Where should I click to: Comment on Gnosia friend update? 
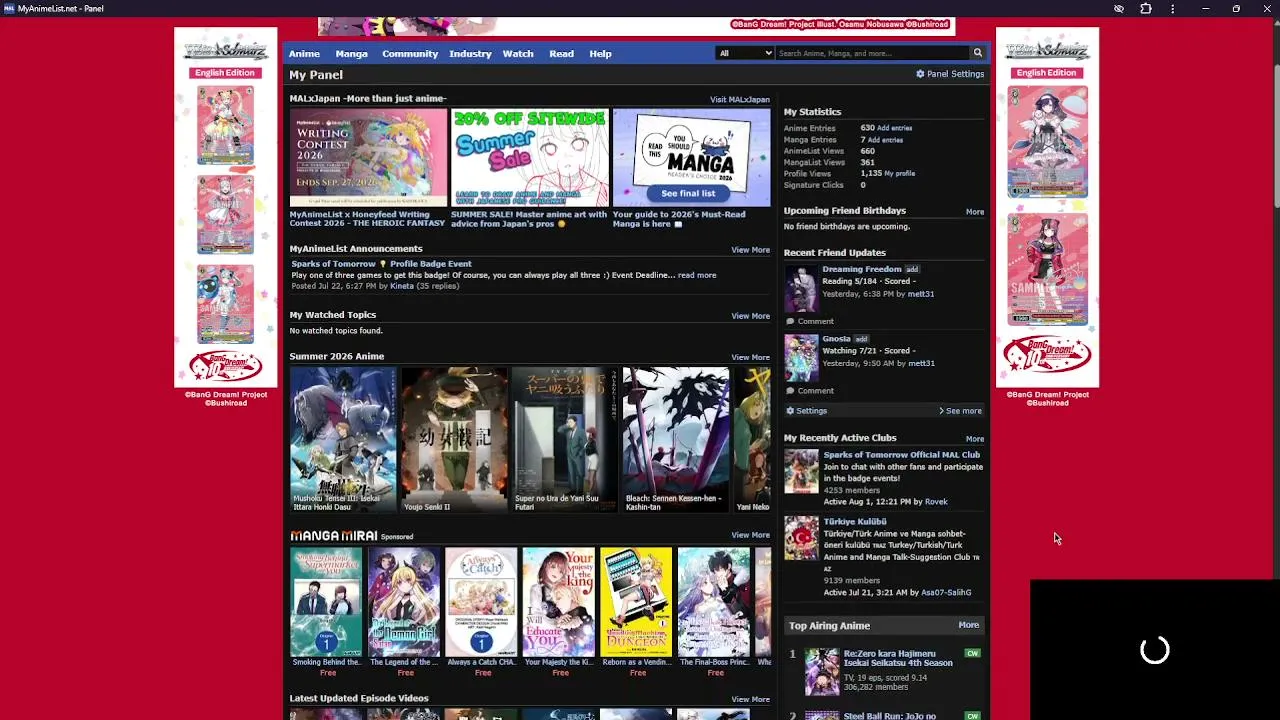[x=809, y=391]
